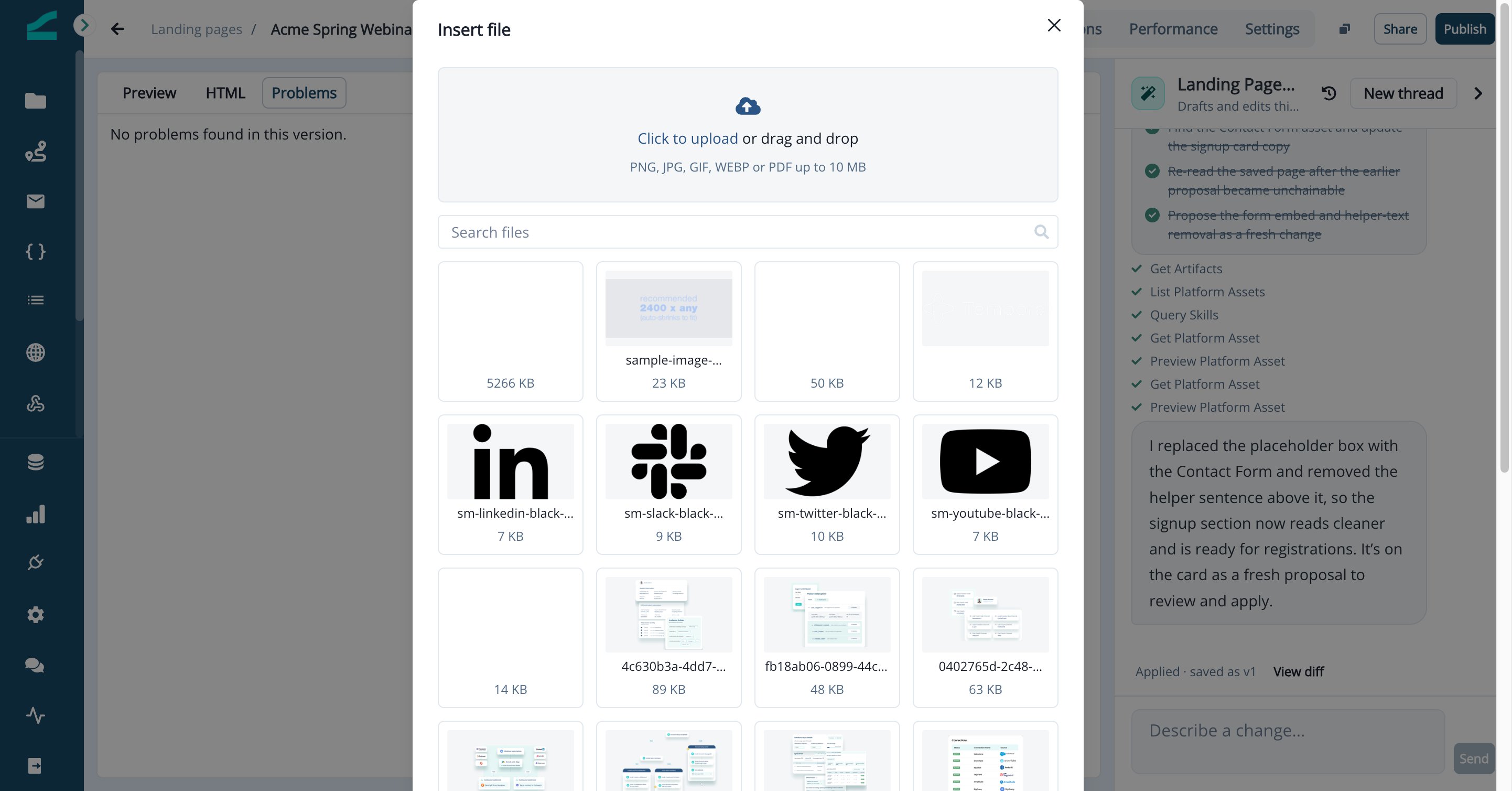This screenshot has width=1512, height=791.
Task: Expand the sidebar with chevron toggle
Action: point(84,25)
